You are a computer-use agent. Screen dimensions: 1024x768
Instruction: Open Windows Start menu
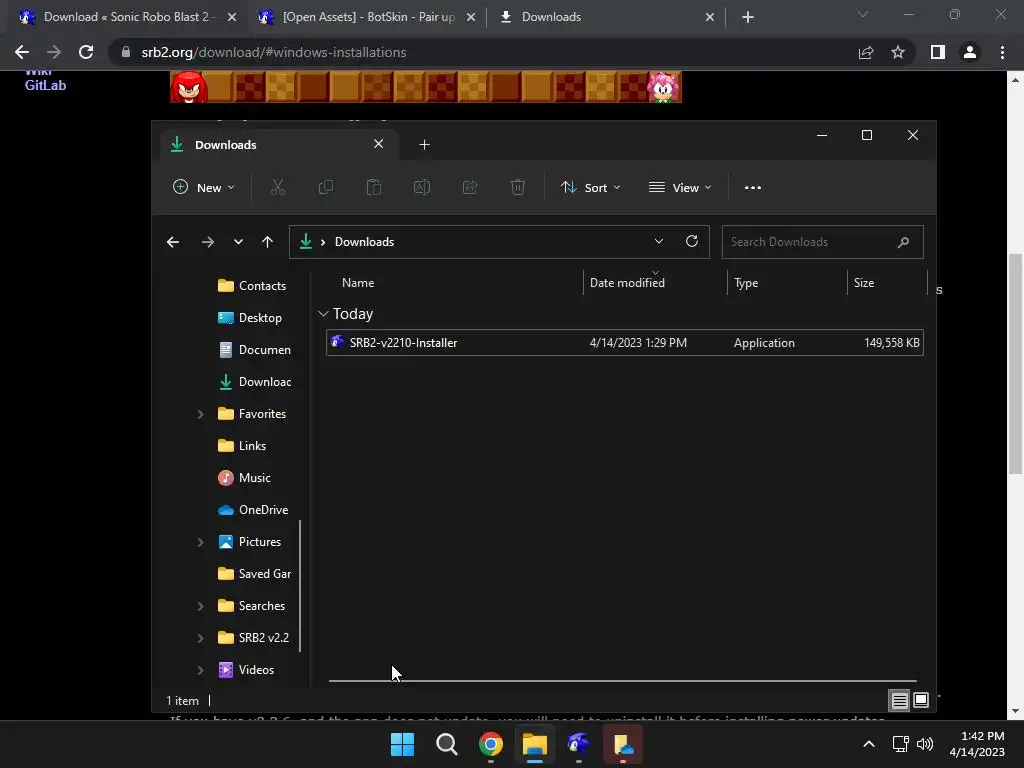402,744
